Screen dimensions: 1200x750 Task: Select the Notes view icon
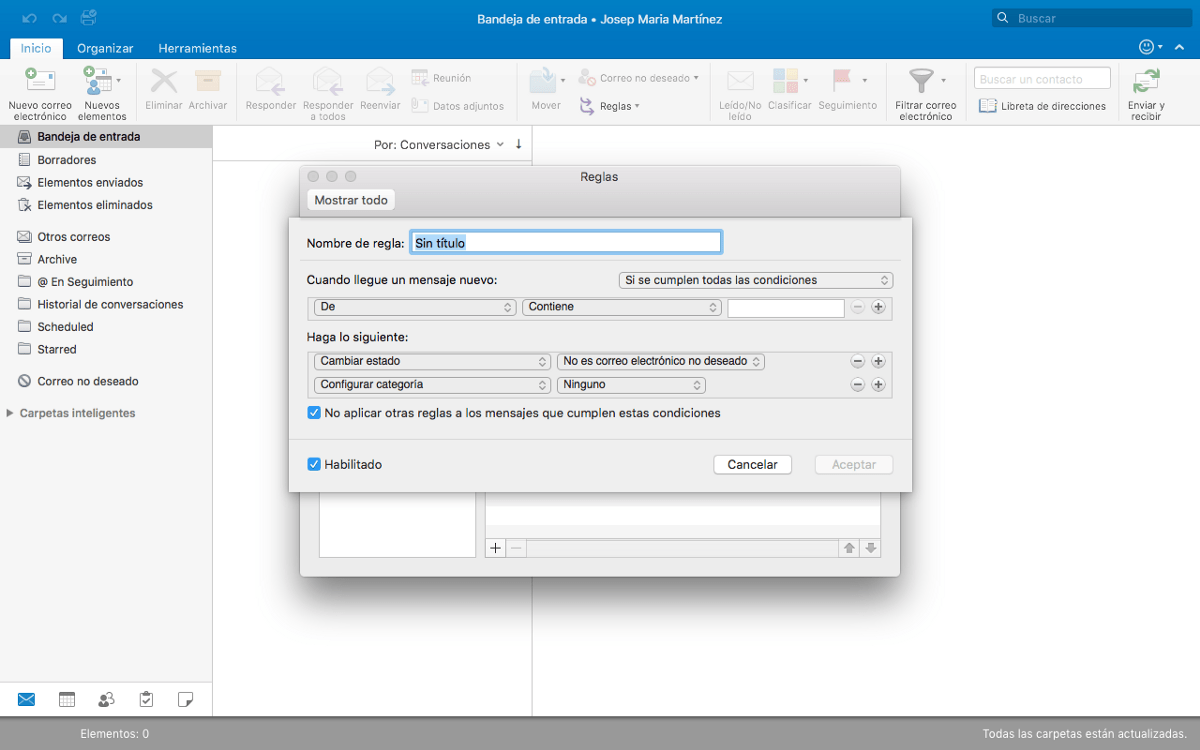[186, 699]
